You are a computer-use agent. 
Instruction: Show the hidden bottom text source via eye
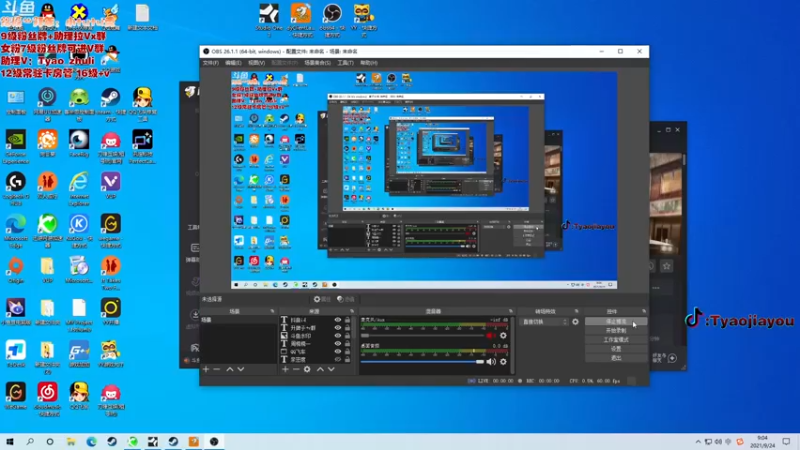click(337, 360)
